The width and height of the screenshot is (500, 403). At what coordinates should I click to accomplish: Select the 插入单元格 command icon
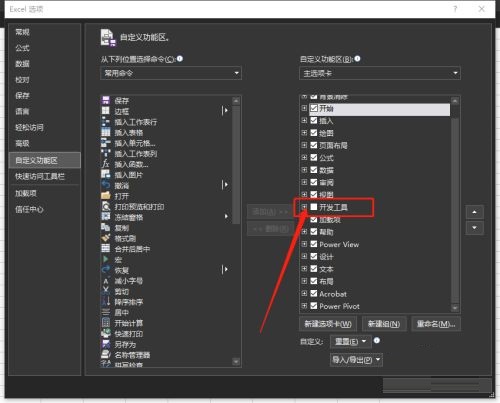106,143
